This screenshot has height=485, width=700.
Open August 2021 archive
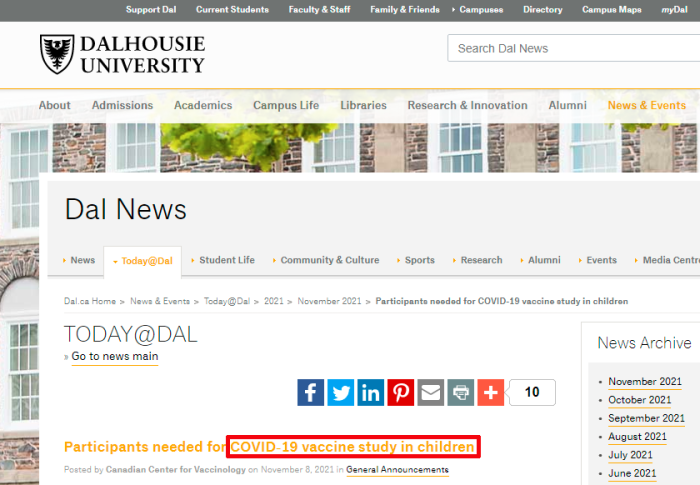638,437
